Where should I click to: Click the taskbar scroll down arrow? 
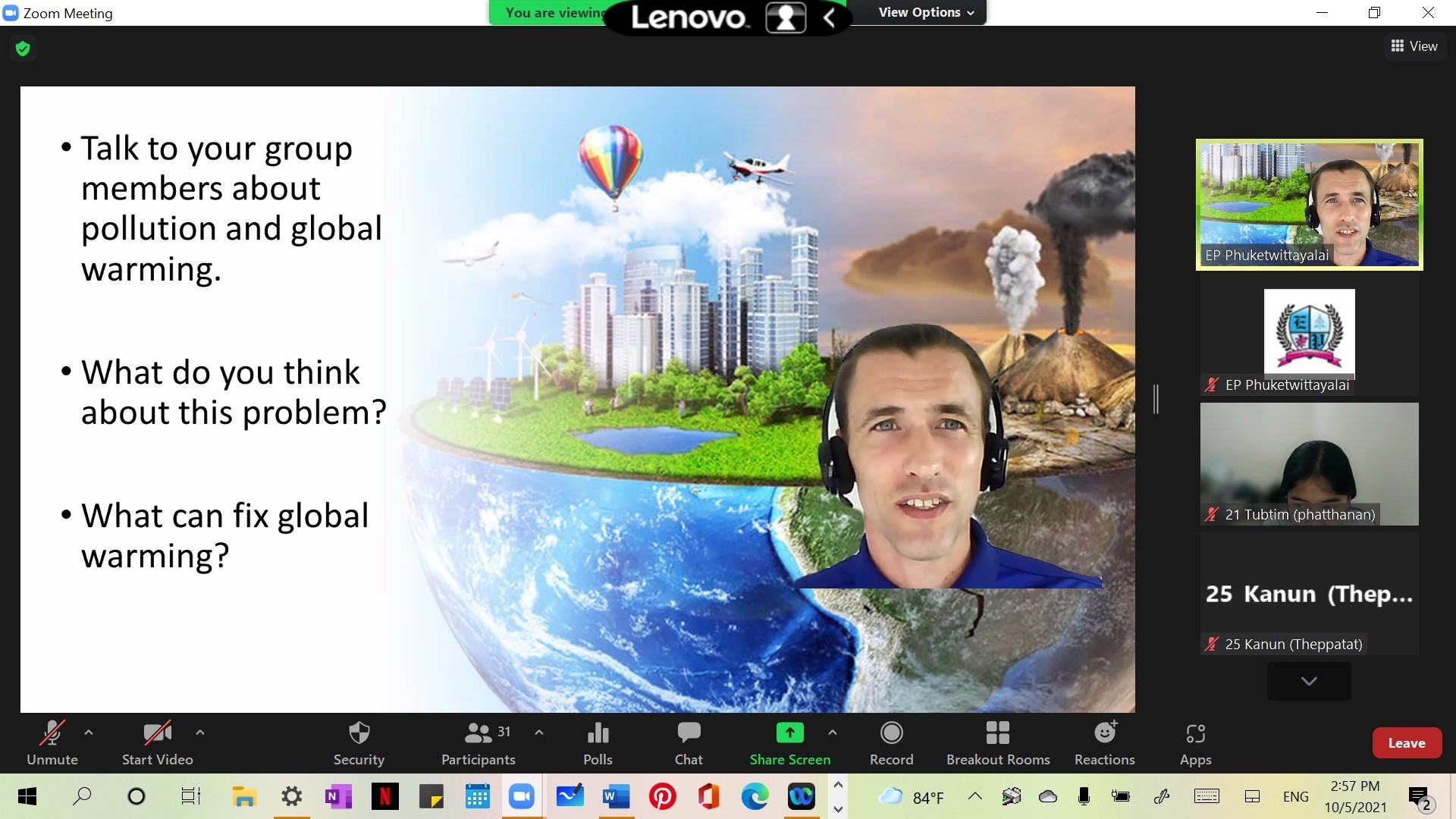pyautogui.click(x=838, y=809)
